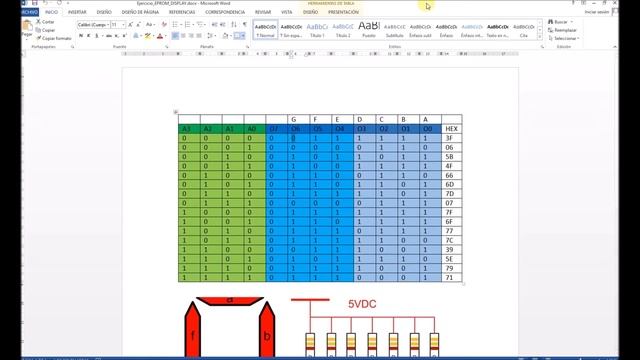The width and height of the screenshot is (640, 360).
Task: Undo the last action
Action: pos(45,3)
